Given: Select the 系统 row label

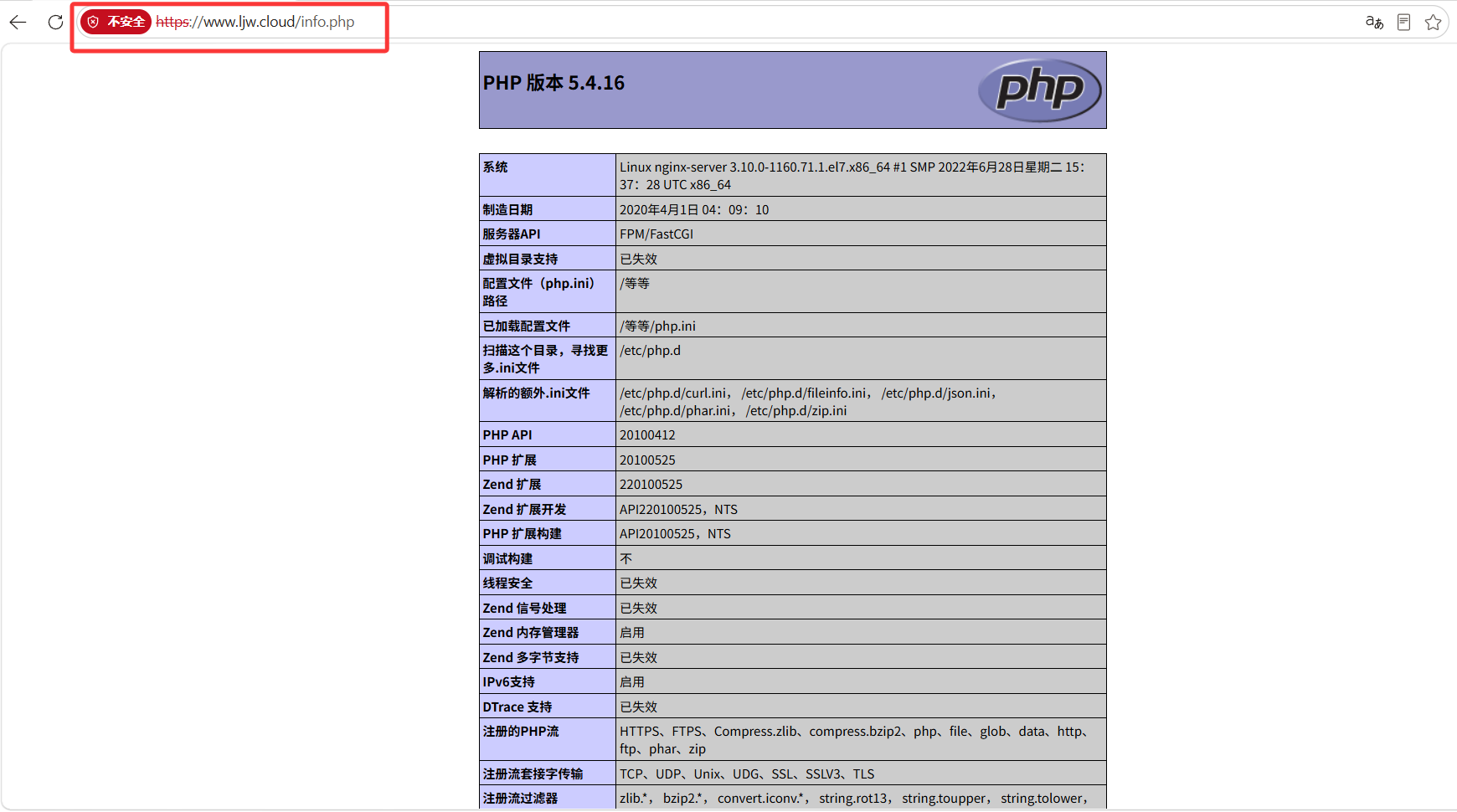Looking at the screenshot, I should [x=496, y=167].
